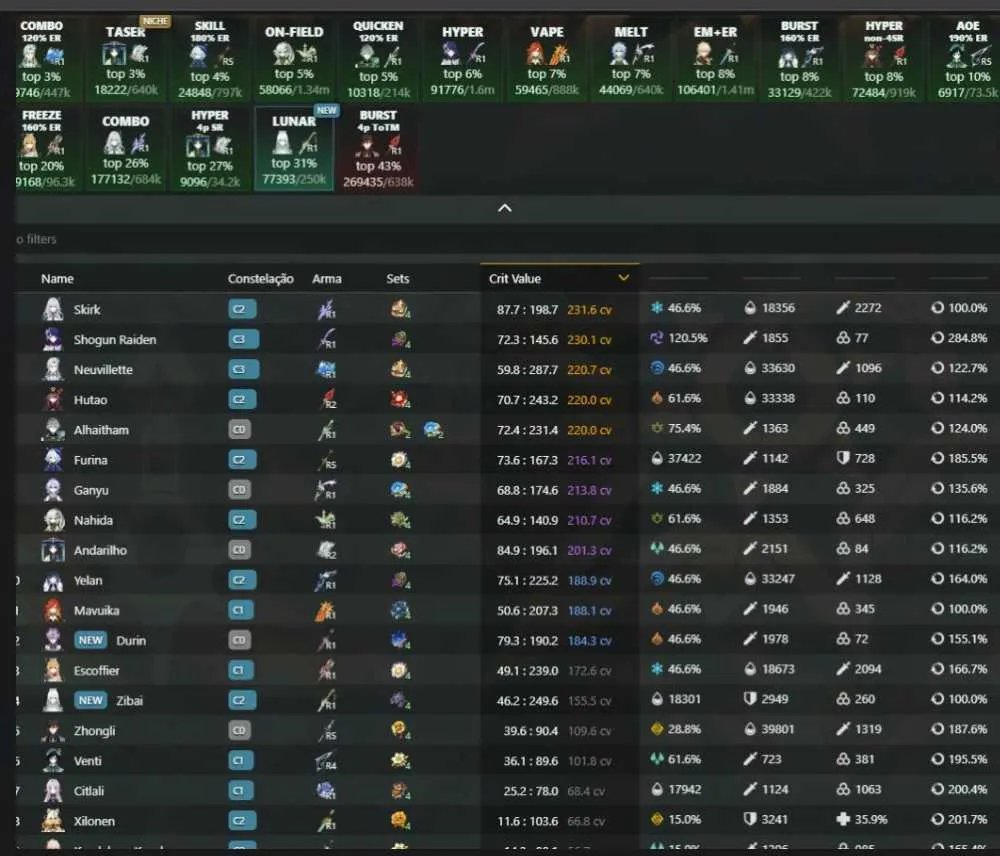Image resolution: width=1000 pixels, height=856 pixels.
Task: Click Venti's weapon icon
Action: 327,761
